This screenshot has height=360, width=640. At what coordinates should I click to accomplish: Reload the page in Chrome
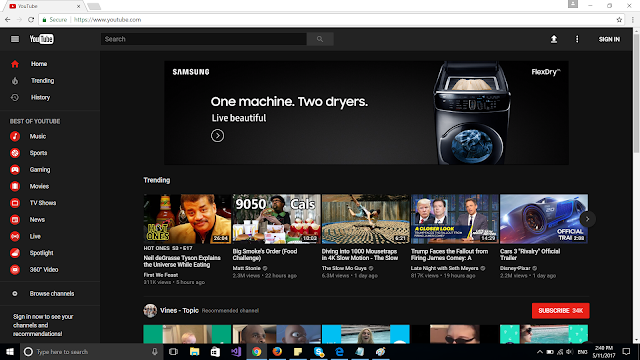pyautogui.click(x=31, y=20)
